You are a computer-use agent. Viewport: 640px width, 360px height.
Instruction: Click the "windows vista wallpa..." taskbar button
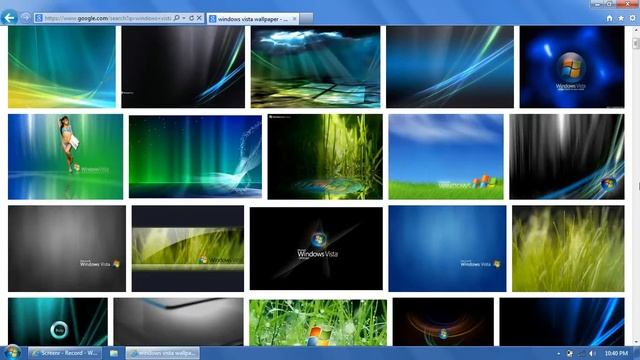tap(162, 353)
